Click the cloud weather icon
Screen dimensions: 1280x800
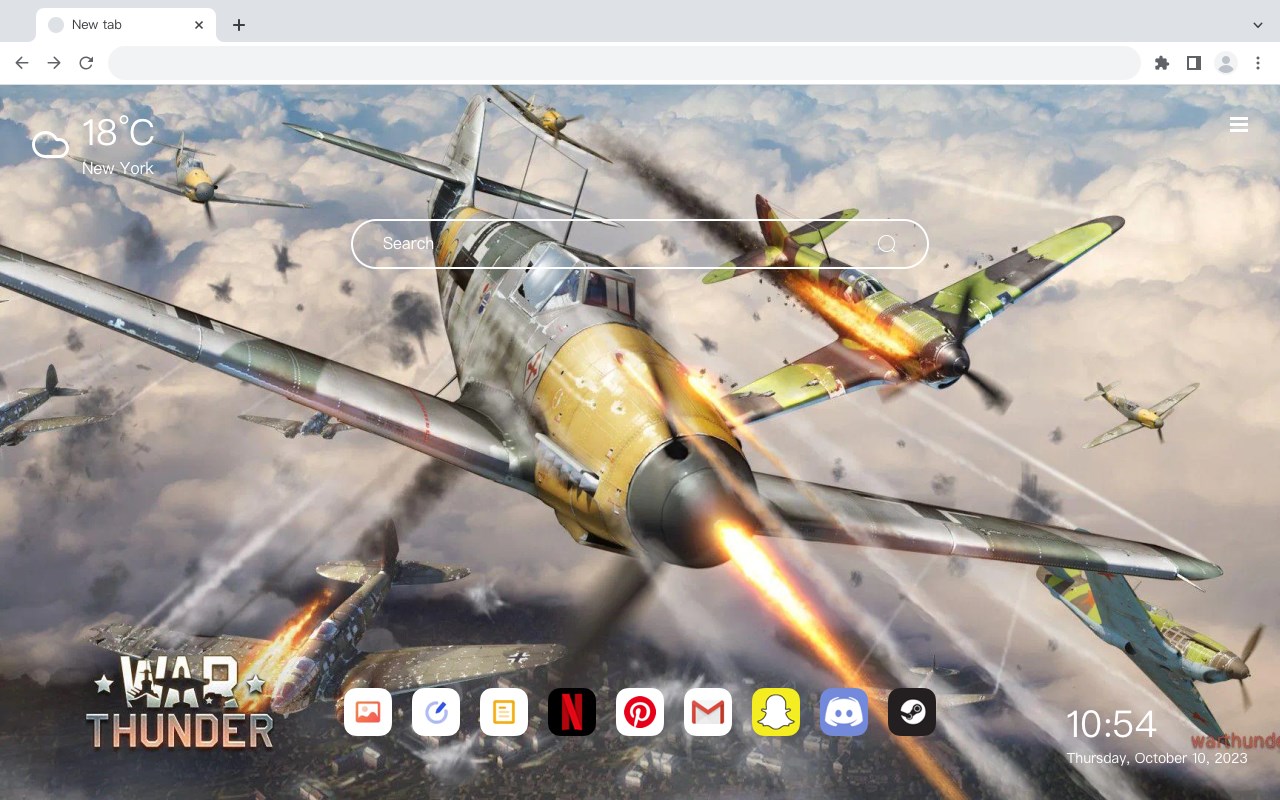point(50,146)
